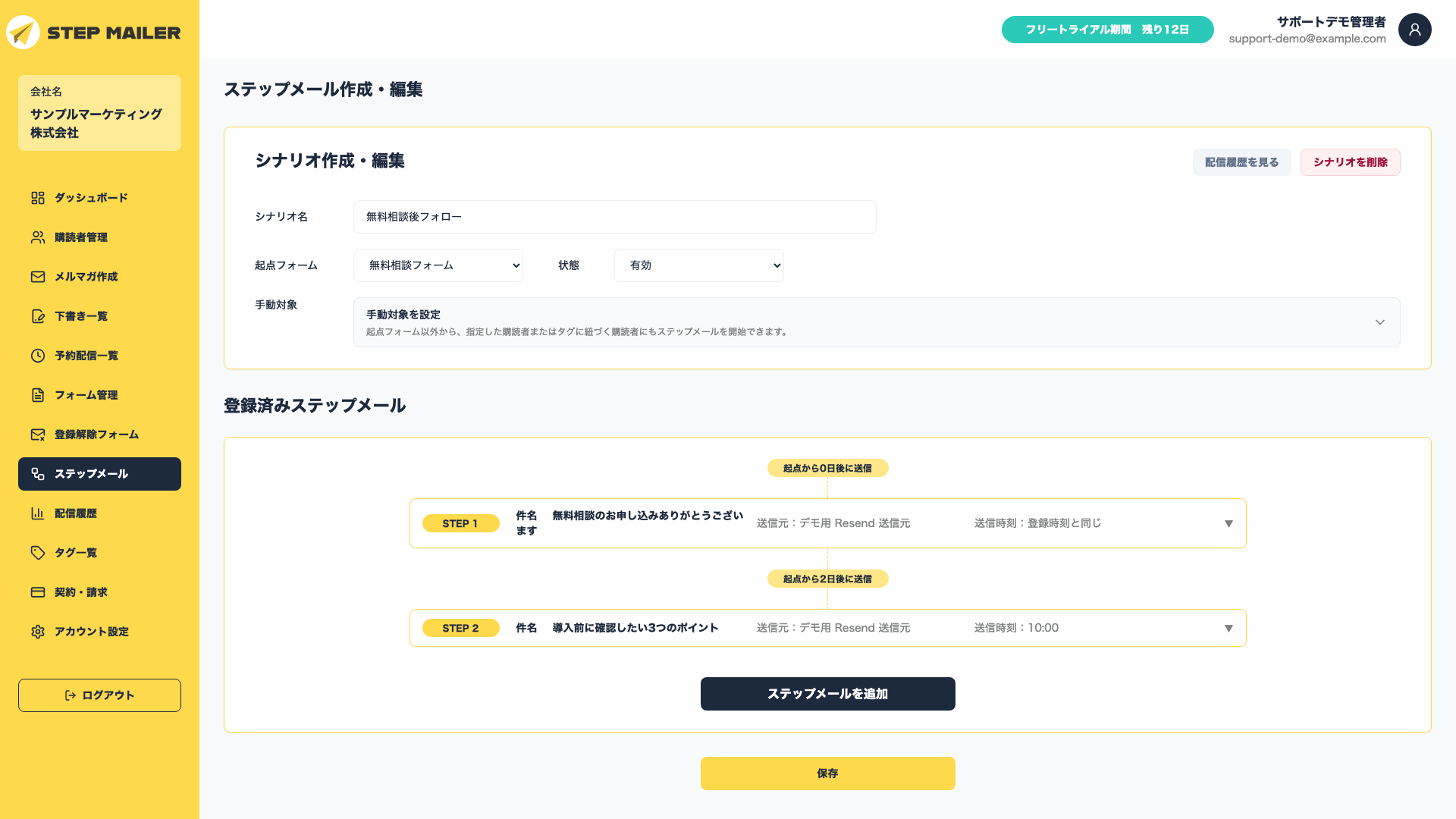Click 配信履歴を見る button

click(1241, 162)
